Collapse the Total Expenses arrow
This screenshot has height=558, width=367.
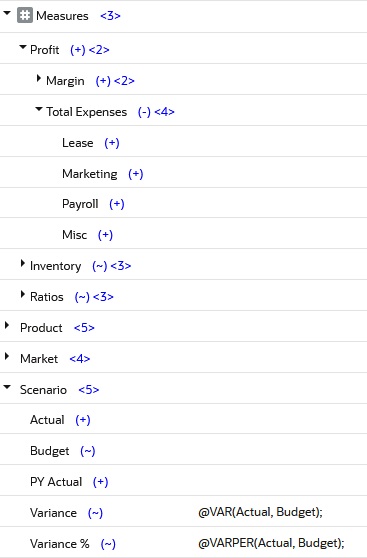click(x=39, y=109)
